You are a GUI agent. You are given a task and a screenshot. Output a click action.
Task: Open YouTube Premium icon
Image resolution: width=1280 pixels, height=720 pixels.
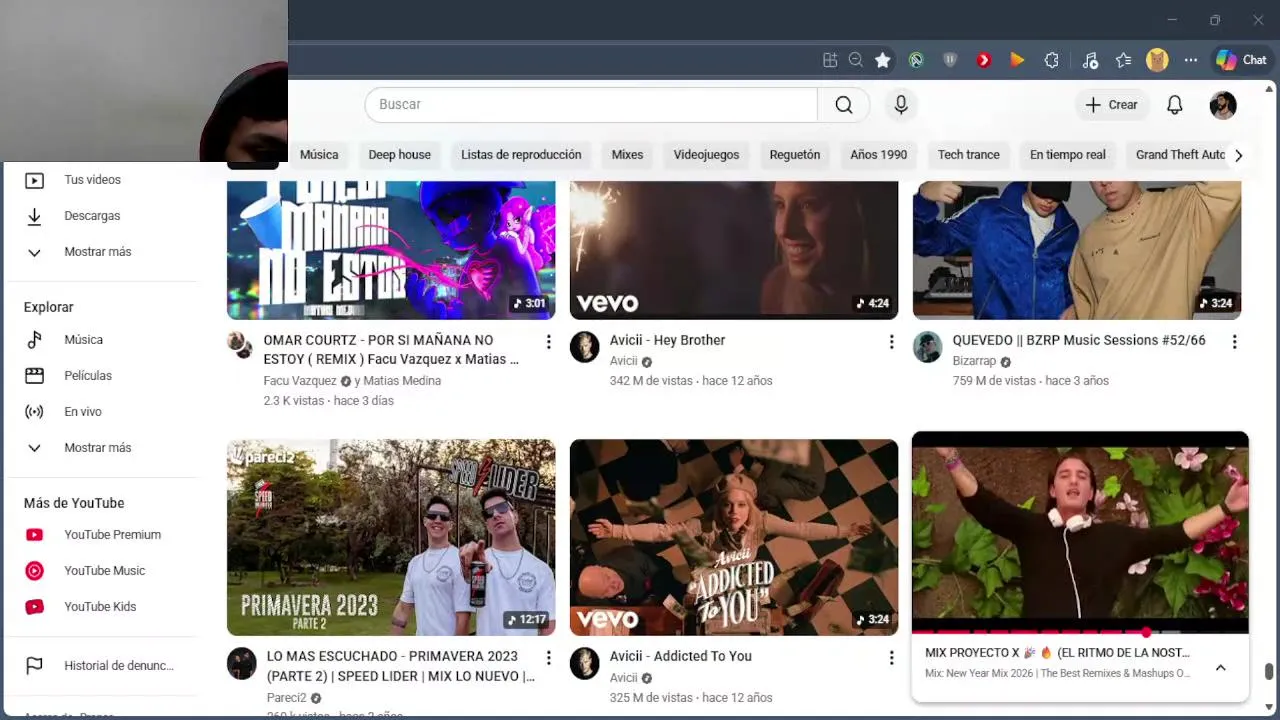34,535
